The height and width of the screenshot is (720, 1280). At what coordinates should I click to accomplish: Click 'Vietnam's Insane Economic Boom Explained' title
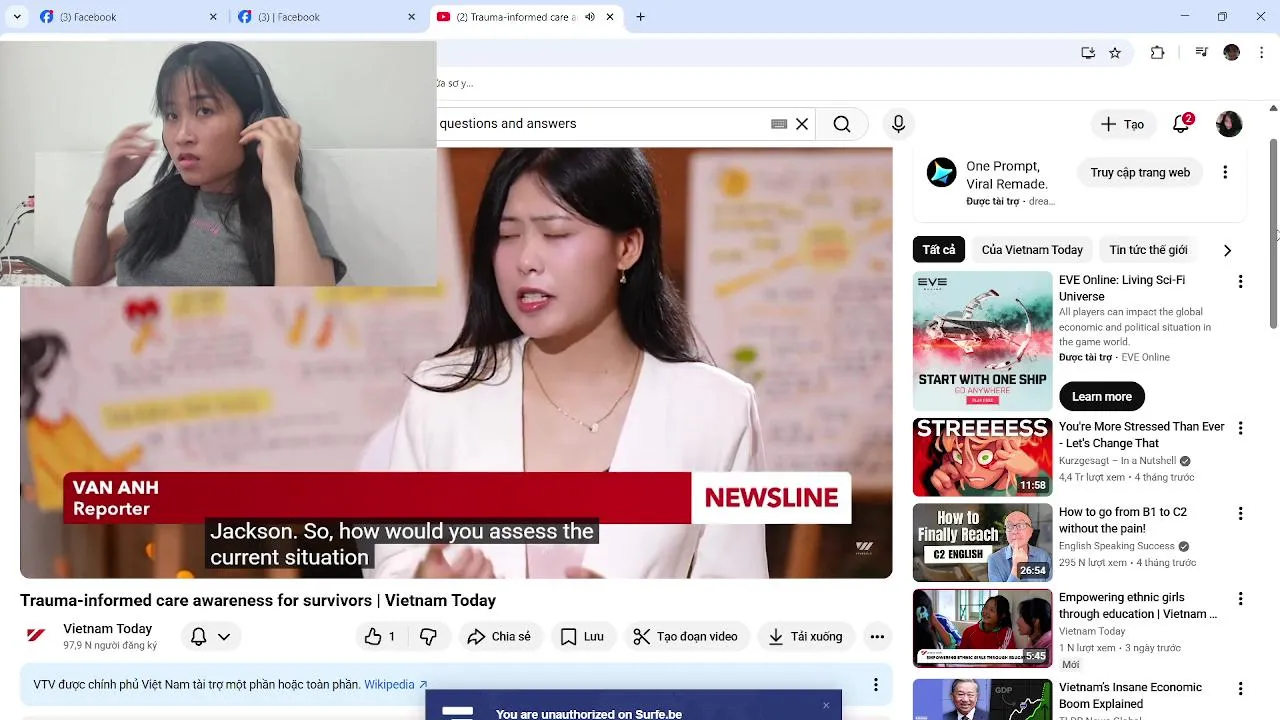1131,695
